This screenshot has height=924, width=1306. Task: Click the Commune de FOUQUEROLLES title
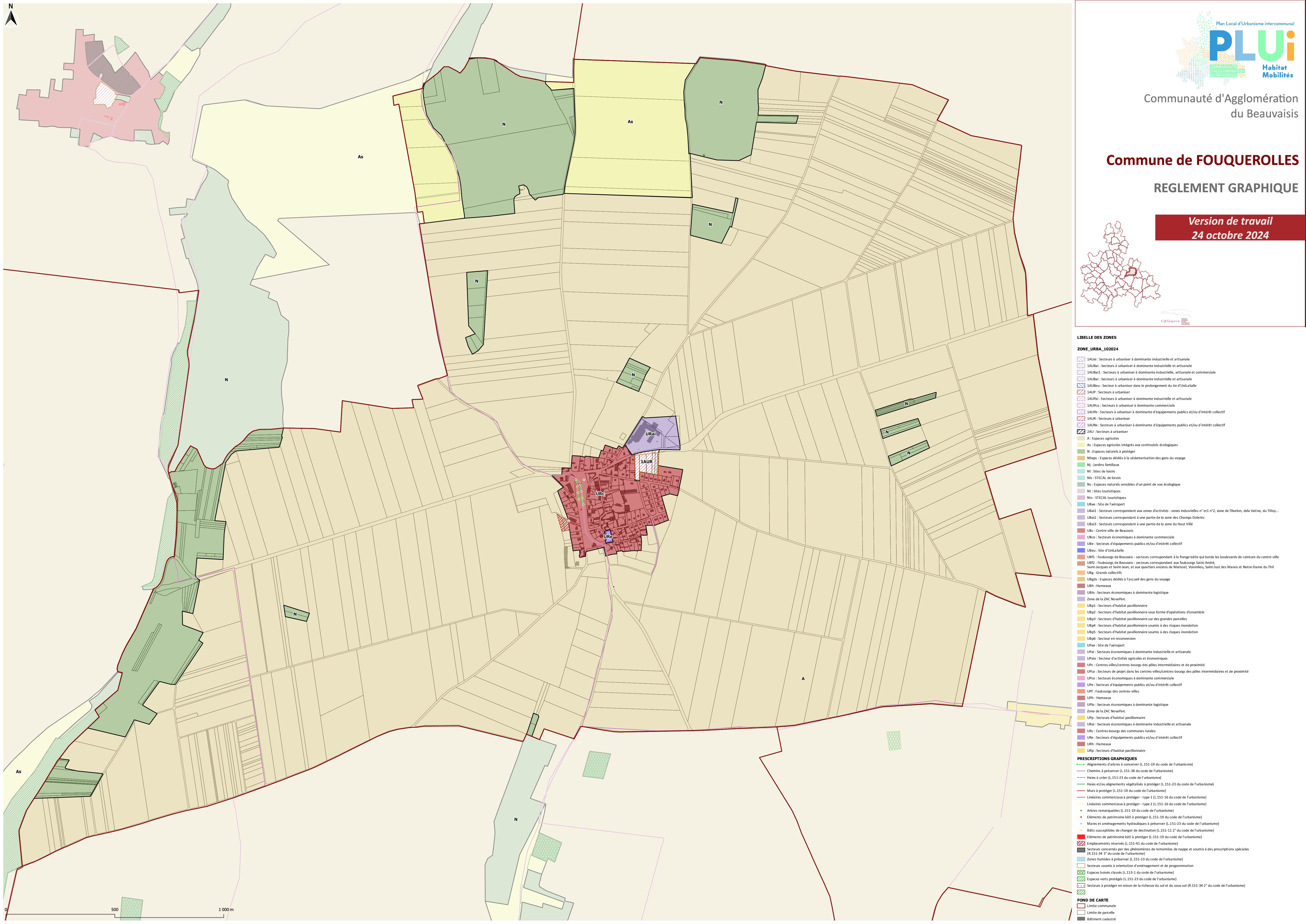click(x=1202, y=160)
